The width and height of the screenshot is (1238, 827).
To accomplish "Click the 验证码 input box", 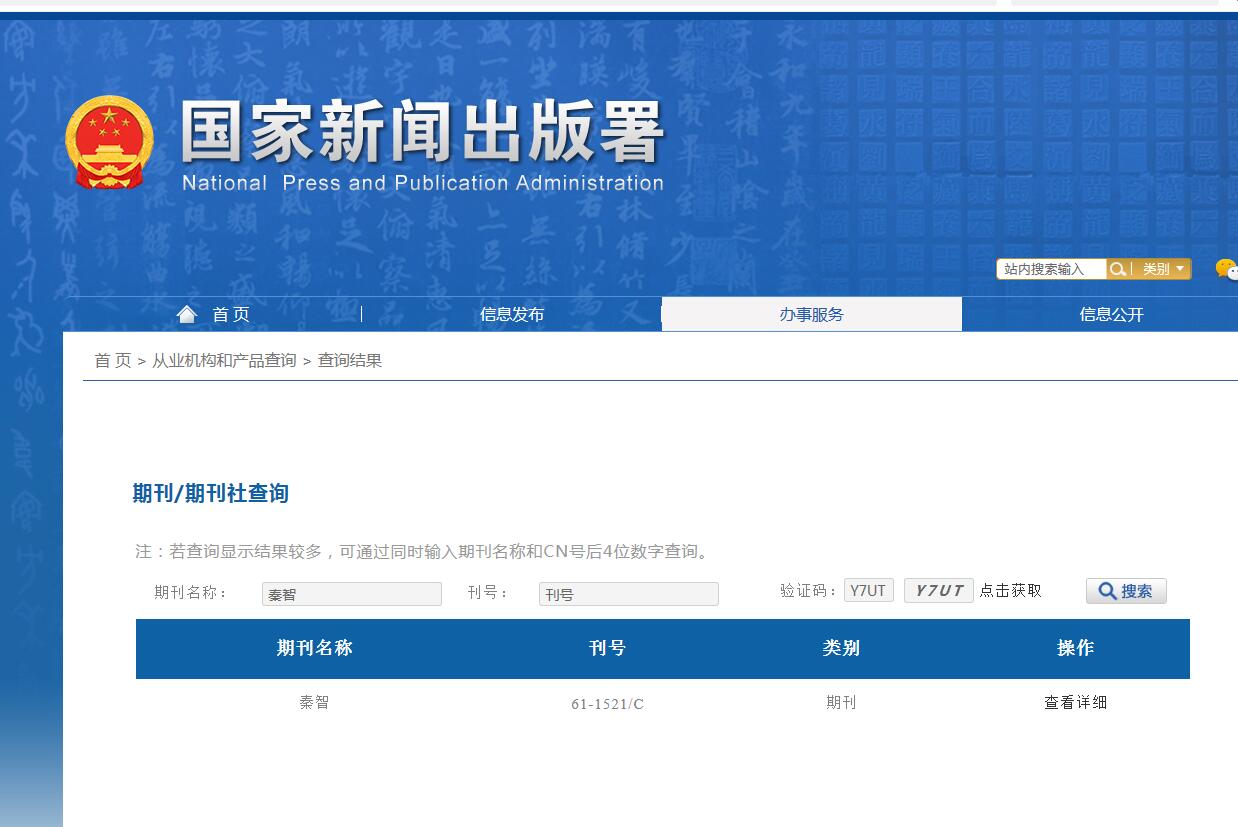I will point(868,590).
